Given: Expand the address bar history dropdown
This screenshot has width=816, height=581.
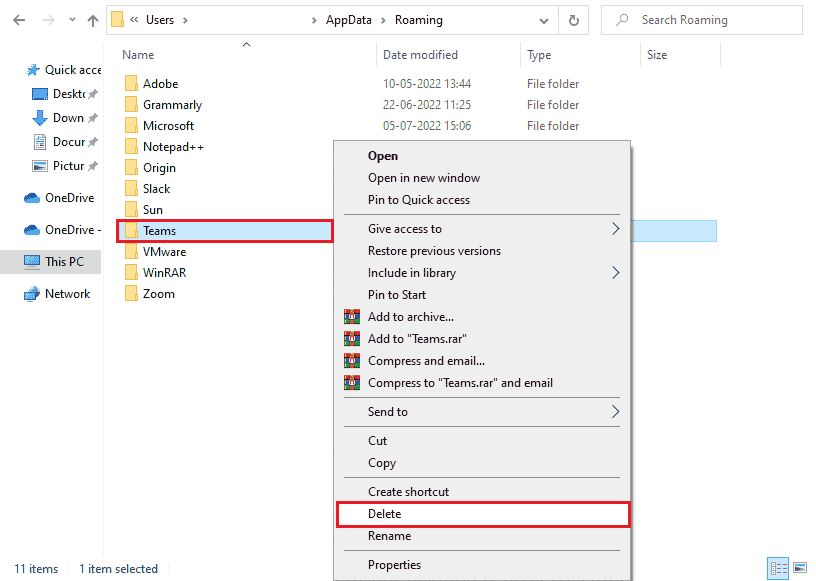Looking at the screenshot, I should [x=544, y=21].
